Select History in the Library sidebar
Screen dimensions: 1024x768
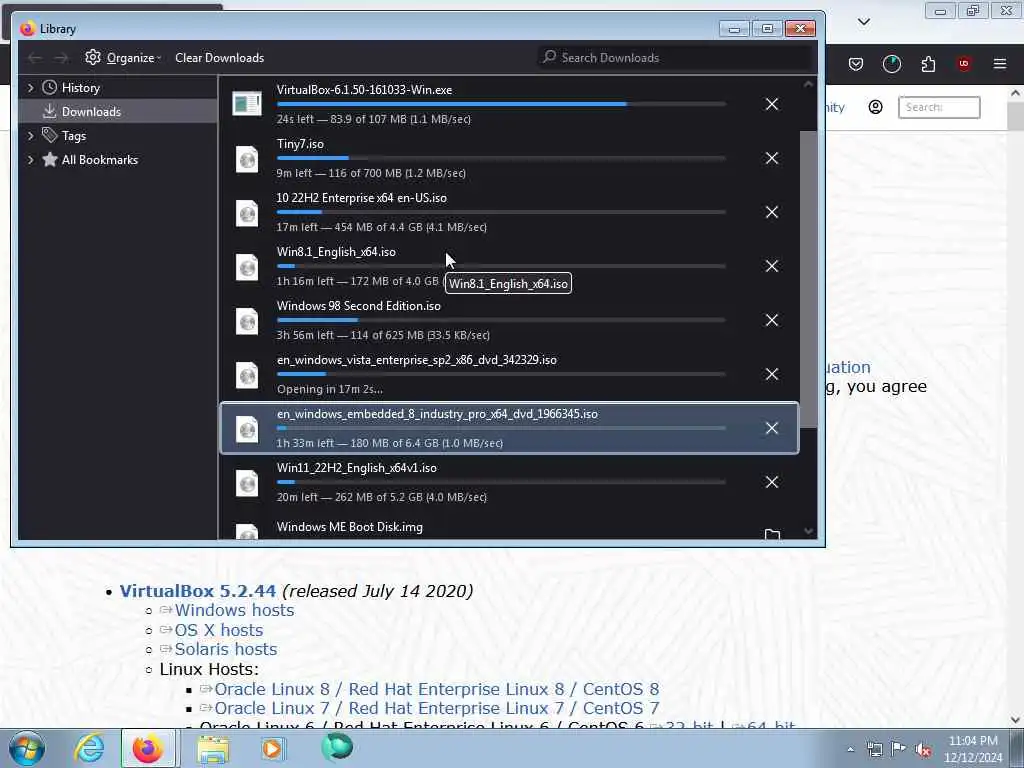(118, 88)
